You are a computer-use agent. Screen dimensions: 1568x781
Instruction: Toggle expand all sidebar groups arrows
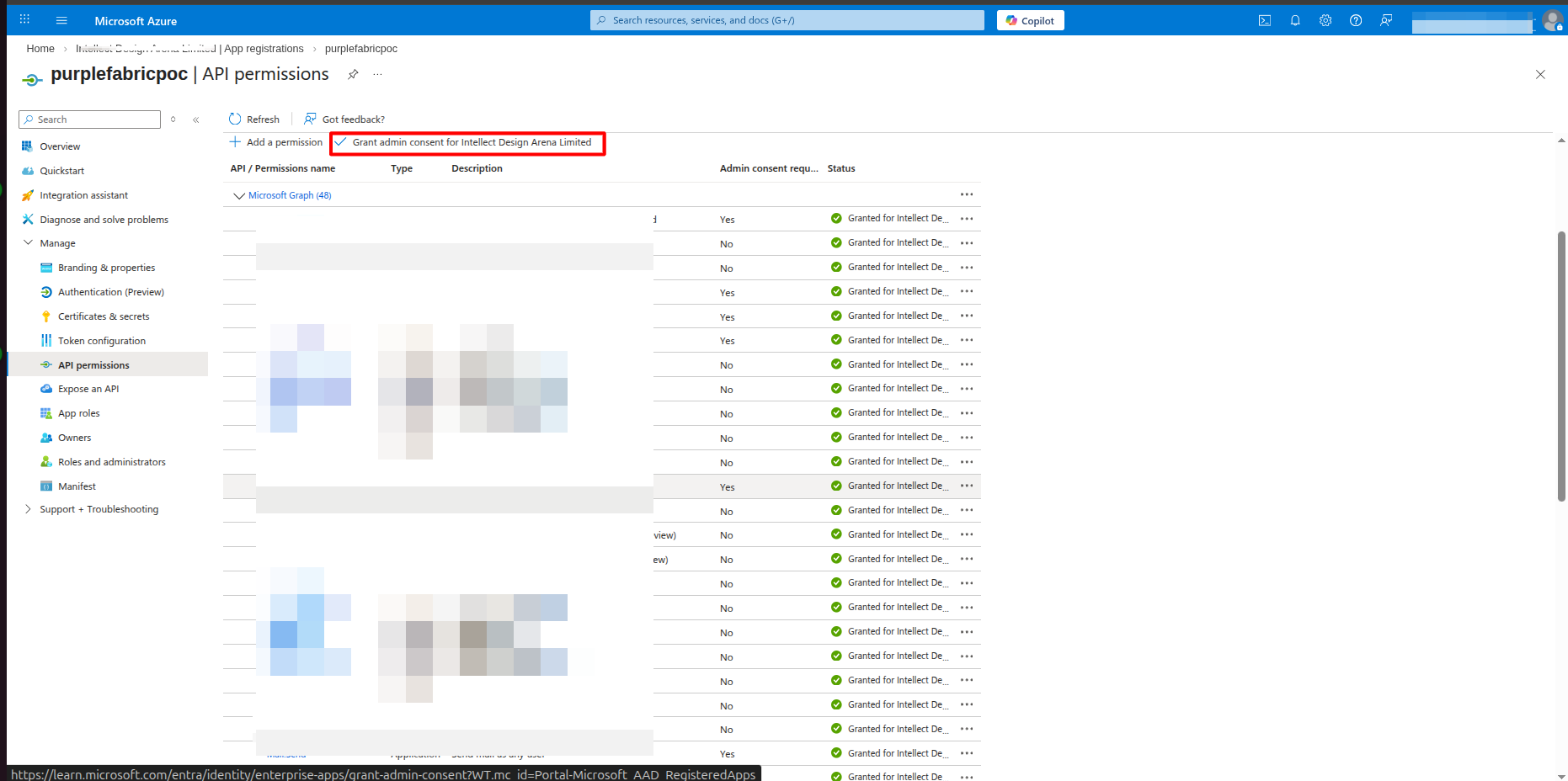pos(173,120)
